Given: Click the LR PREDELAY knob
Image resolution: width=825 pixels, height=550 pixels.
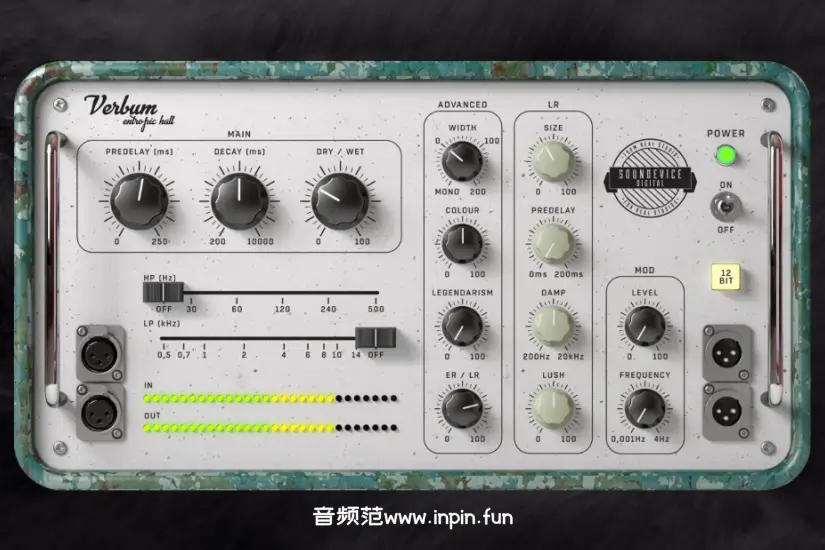Looking at the screenshot, I should pos(553,244).
